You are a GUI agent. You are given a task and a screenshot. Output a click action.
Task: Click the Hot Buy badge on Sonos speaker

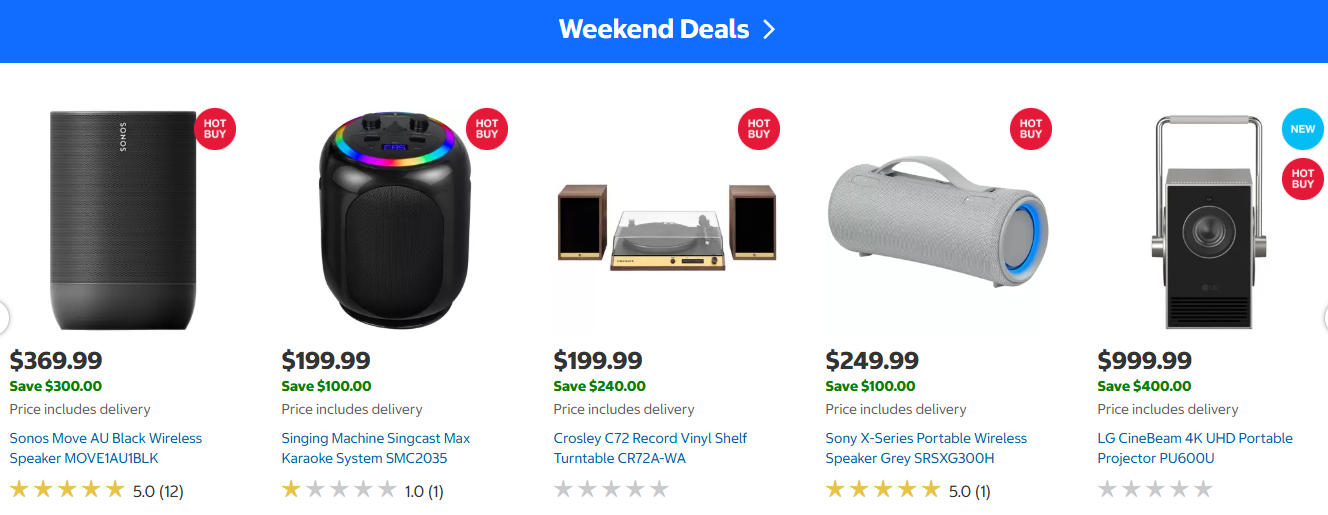215,128
